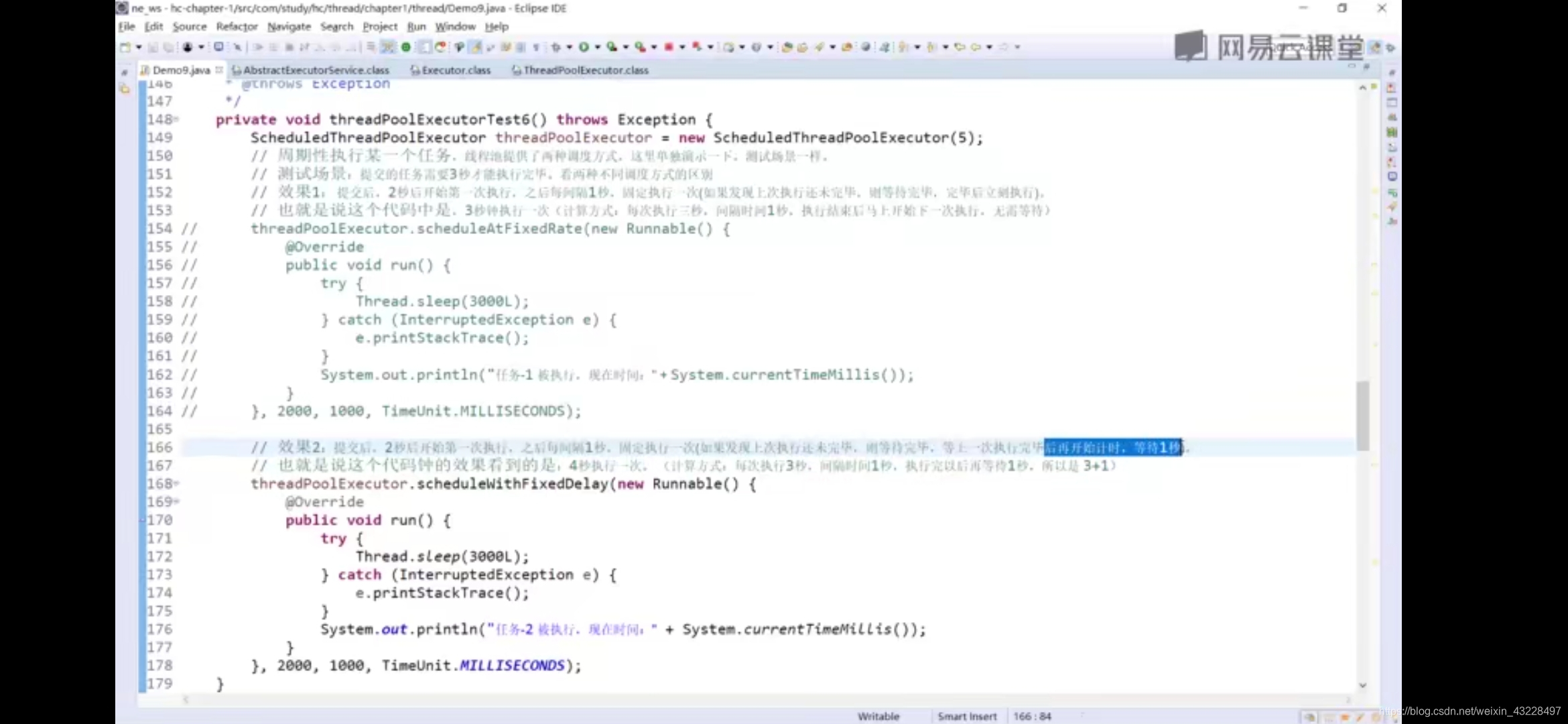This screenshot has width=1568, height=724.
Task: Open the Search menu
Action: point(336,27)
